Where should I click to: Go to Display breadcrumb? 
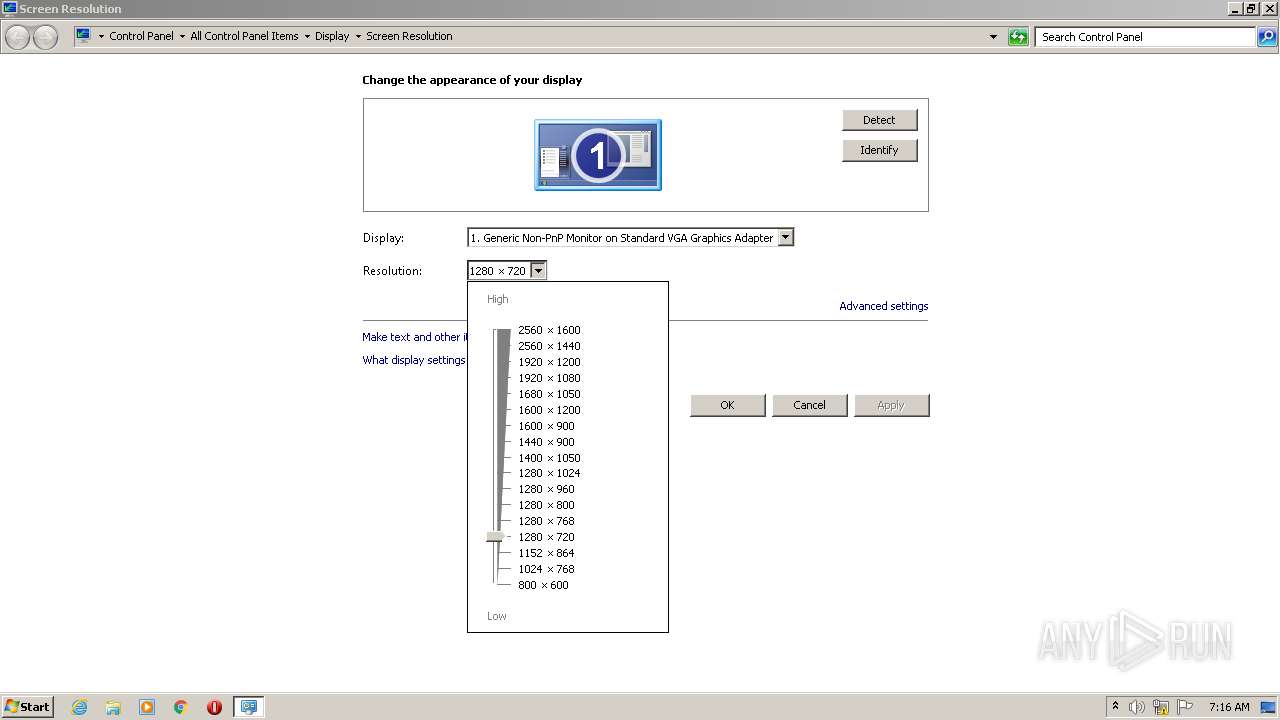pos(332,36)
